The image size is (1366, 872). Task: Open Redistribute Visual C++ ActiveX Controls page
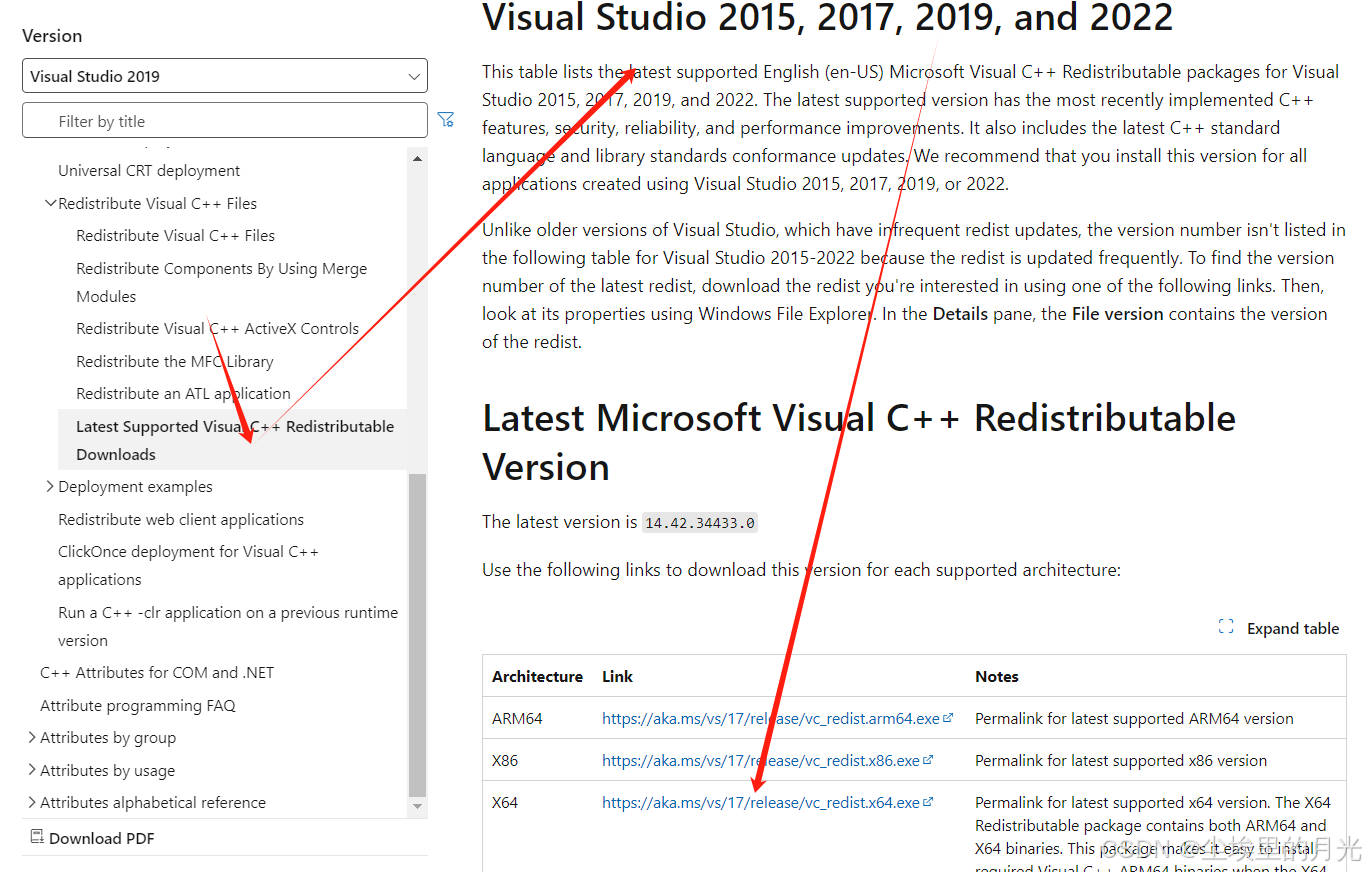(217, 328)
